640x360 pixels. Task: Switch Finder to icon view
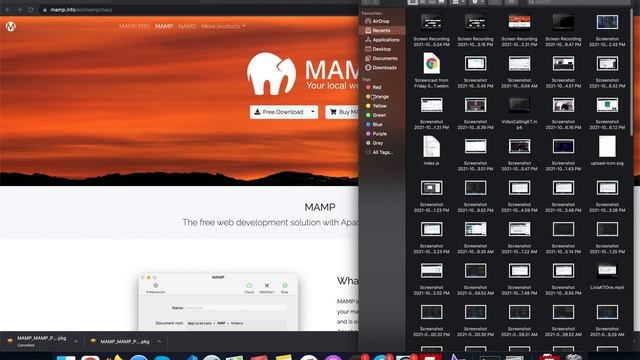[x=413, y=2]
